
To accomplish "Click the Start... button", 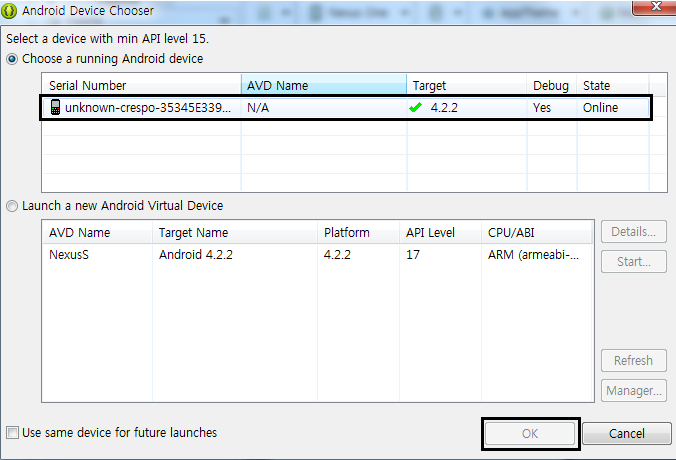I will [634, 262].
